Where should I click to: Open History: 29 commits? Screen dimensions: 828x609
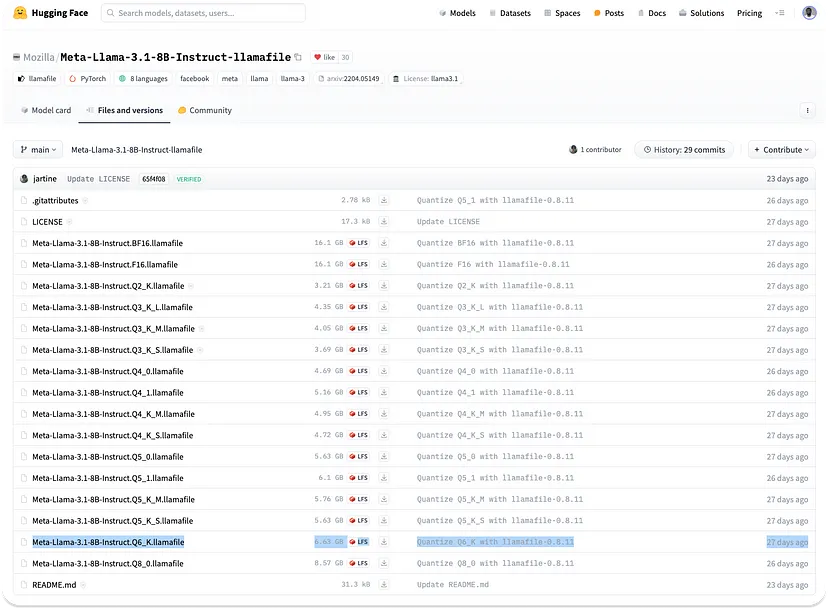pos(684,150)
